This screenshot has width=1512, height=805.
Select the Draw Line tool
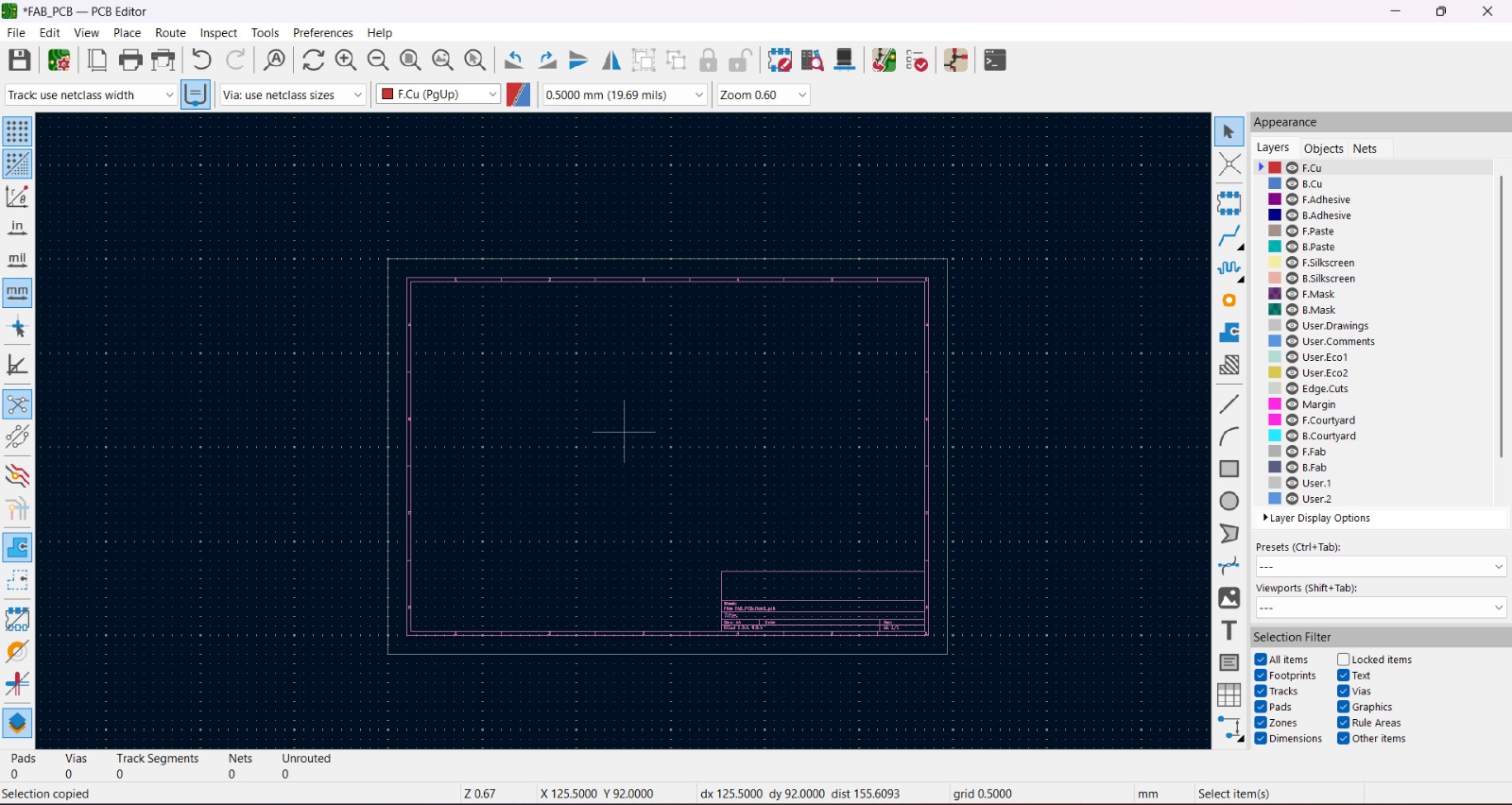(1228, 404)
